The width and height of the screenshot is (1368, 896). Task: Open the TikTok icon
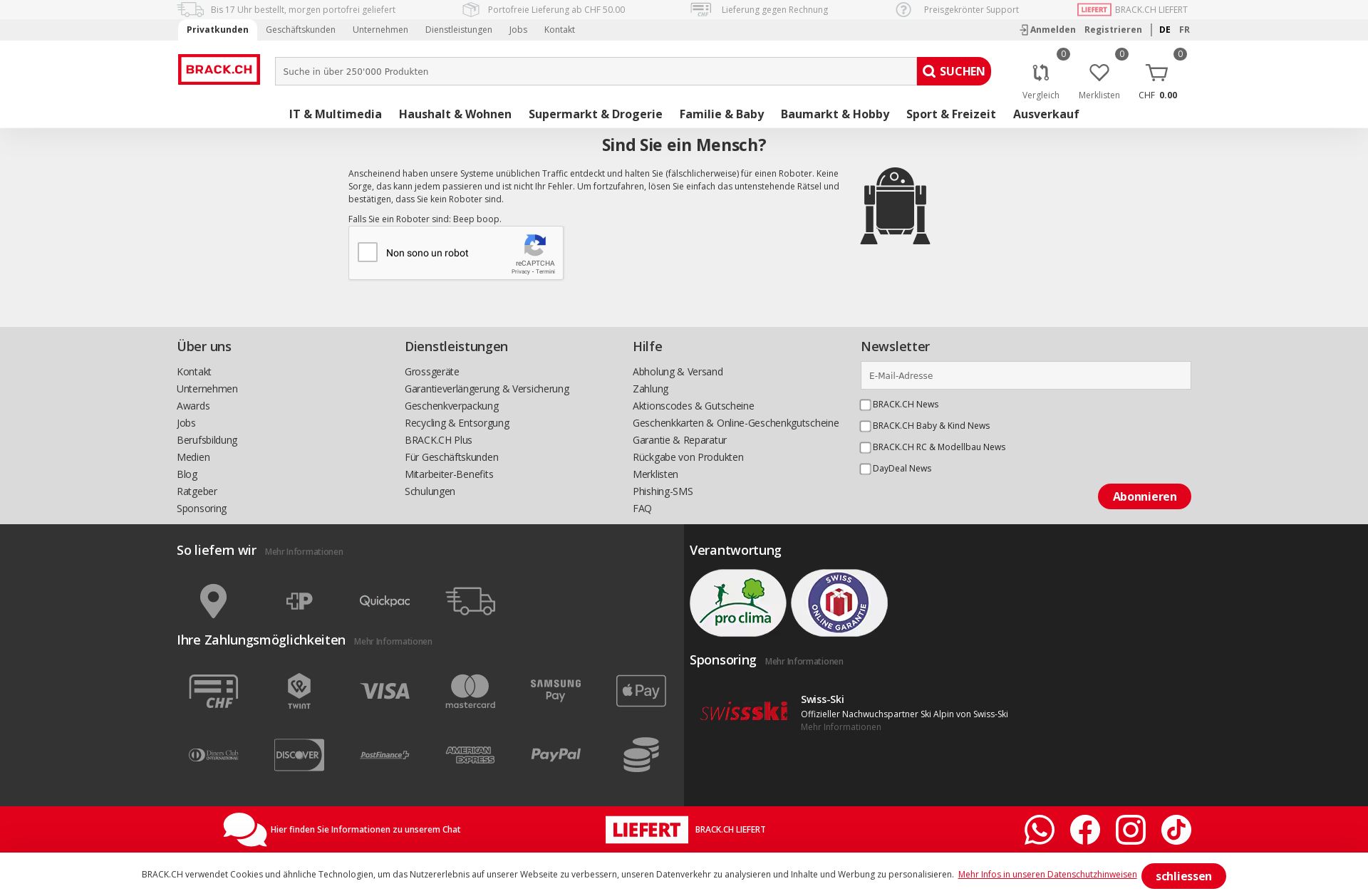coord(1176,830)
